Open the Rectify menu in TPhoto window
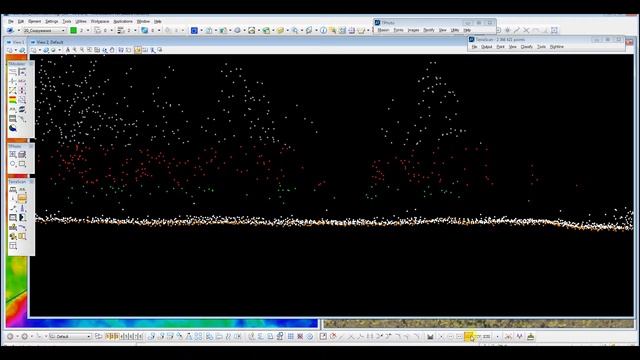The width and height of the screenshot is (640, 360). coord(429,30)
